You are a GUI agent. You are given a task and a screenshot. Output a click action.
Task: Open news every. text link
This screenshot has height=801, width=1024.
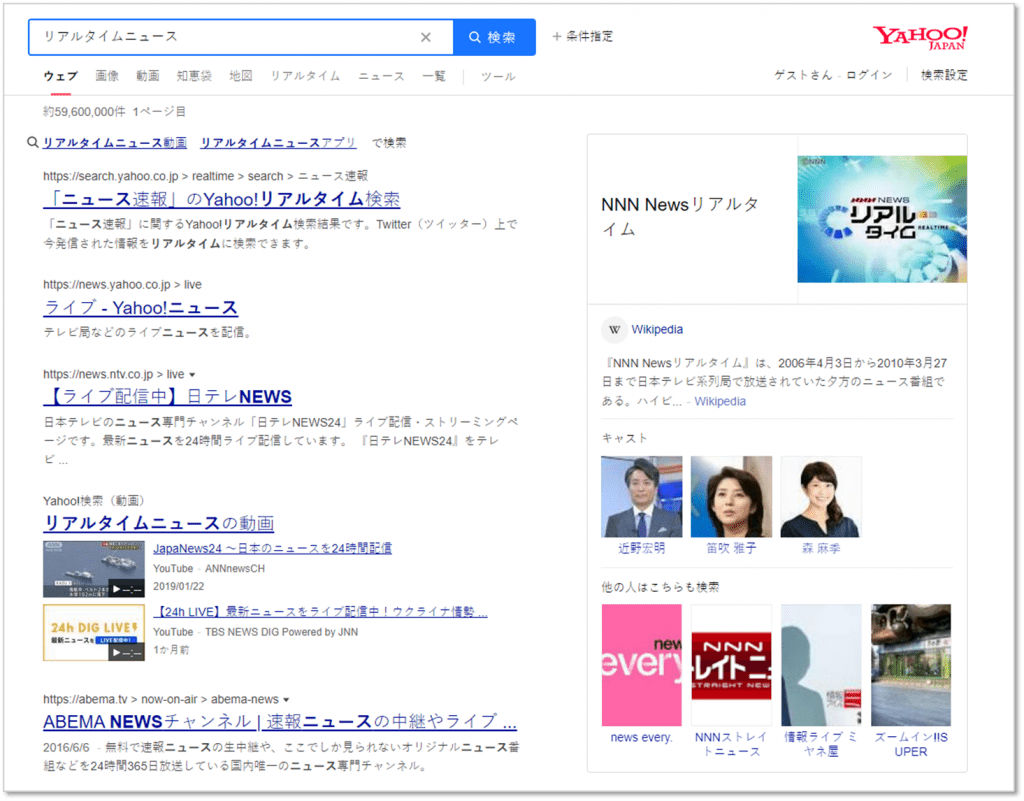pos(641,738)
